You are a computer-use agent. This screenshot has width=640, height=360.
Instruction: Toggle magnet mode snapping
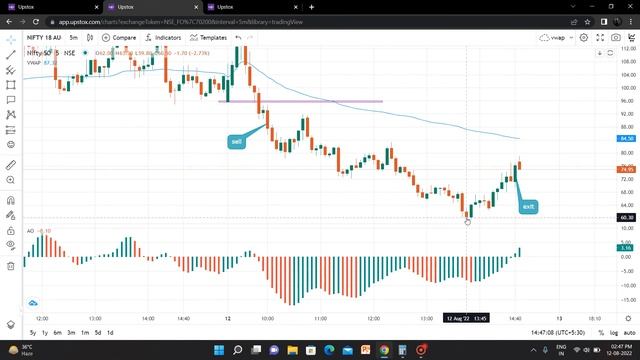pos(11,200)
